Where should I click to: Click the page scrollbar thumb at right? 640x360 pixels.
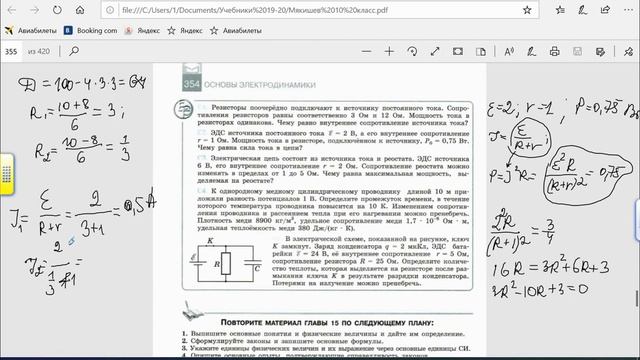pyautogui.click(x=637, y=299)
